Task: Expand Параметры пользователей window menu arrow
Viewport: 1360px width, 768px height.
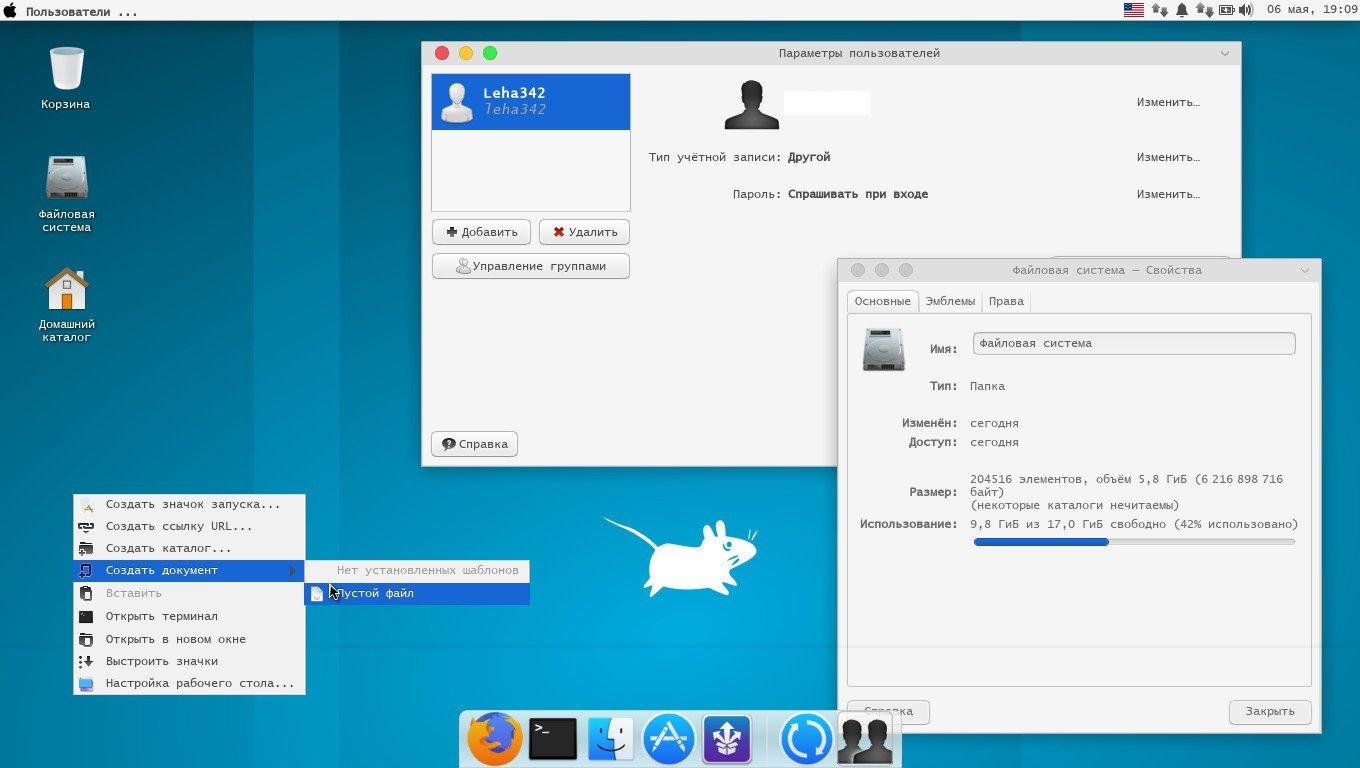Action: 1225,54
